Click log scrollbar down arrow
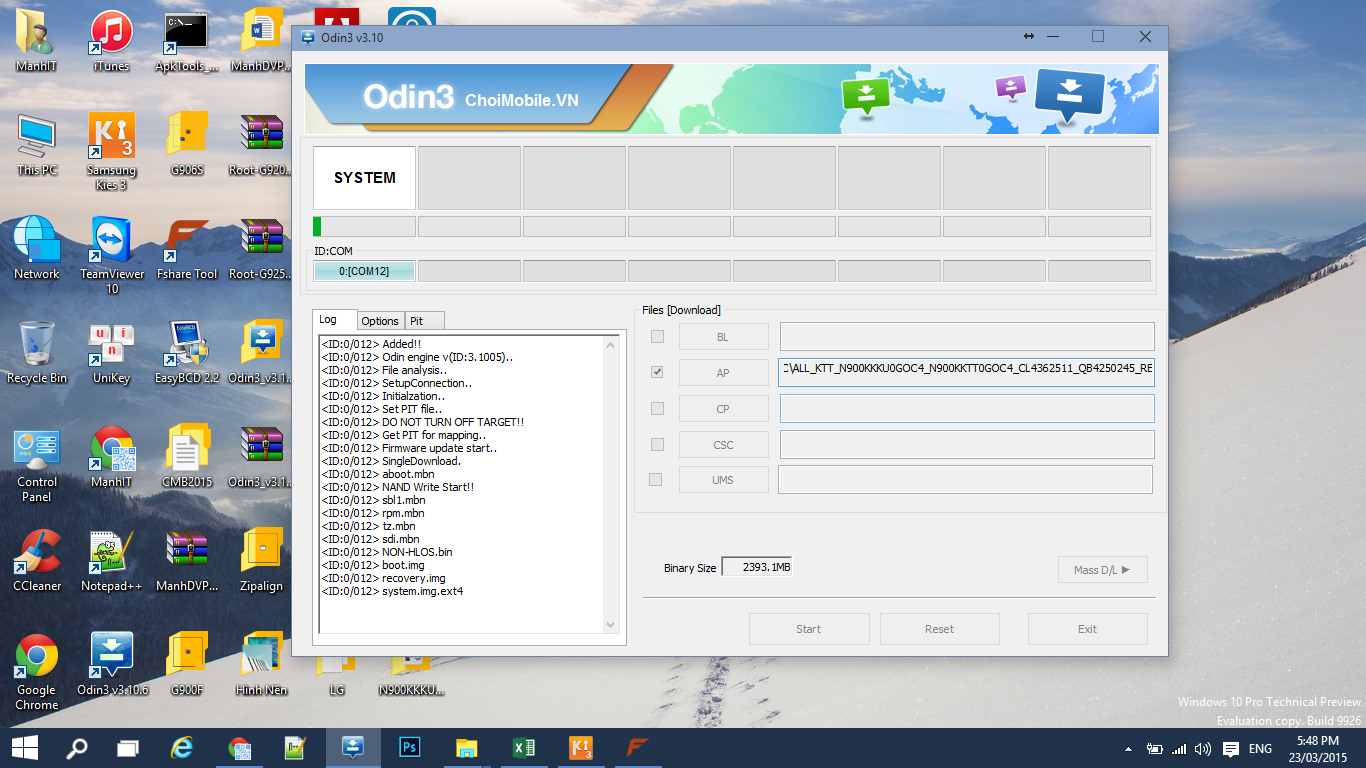This screenshot has width=1366, height=768. [611, 625]
